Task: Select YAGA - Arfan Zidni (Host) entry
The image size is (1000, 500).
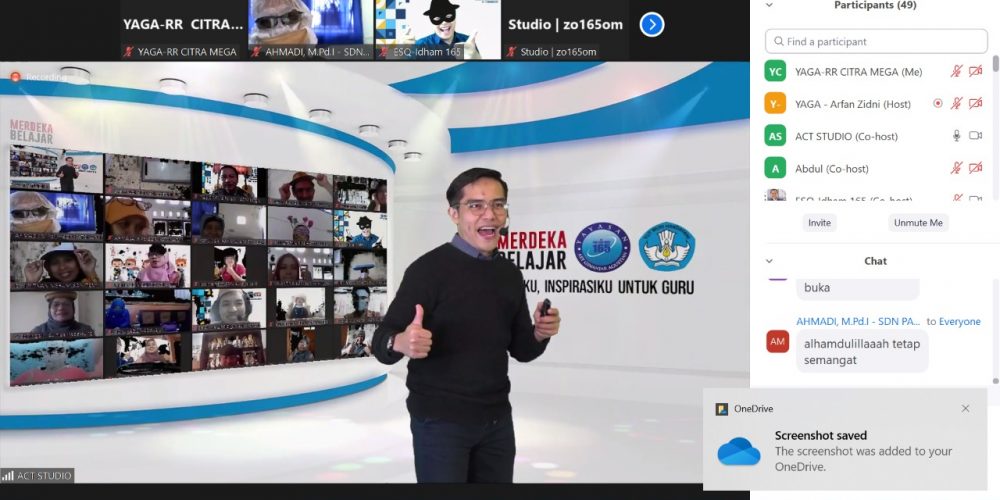Action: pos(852,103)
